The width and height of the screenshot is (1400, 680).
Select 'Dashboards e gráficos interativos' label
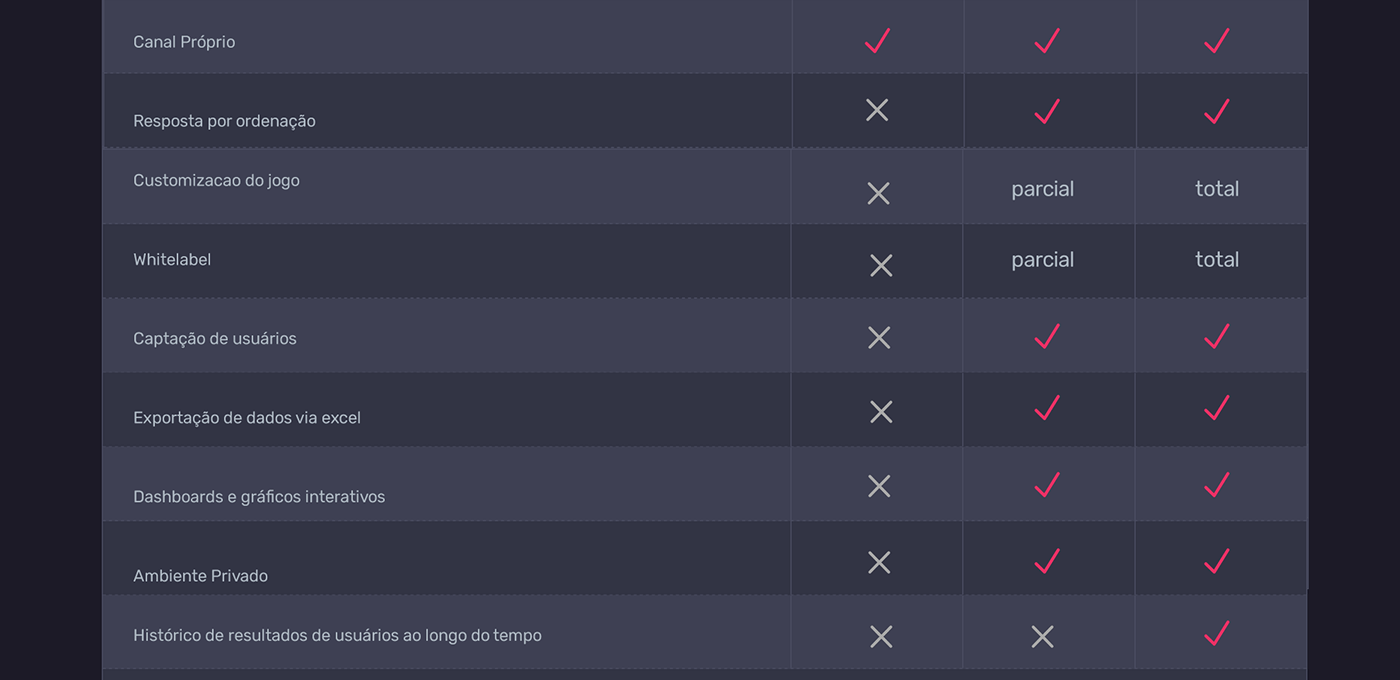coord(259,497)
